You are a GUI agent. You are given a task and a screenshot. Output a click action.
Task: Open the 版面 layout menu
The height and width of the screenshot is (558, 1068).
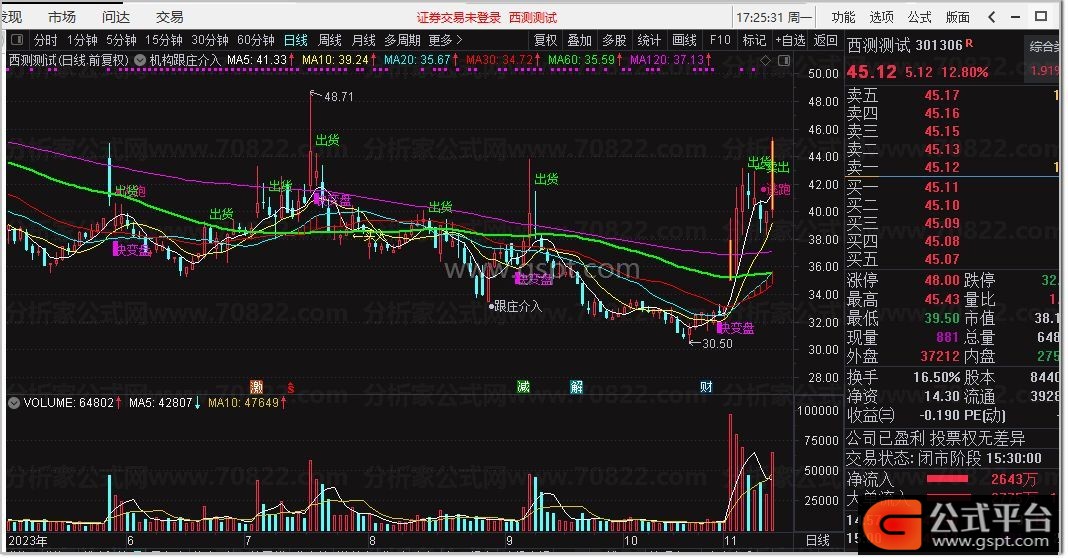point(958,17)
